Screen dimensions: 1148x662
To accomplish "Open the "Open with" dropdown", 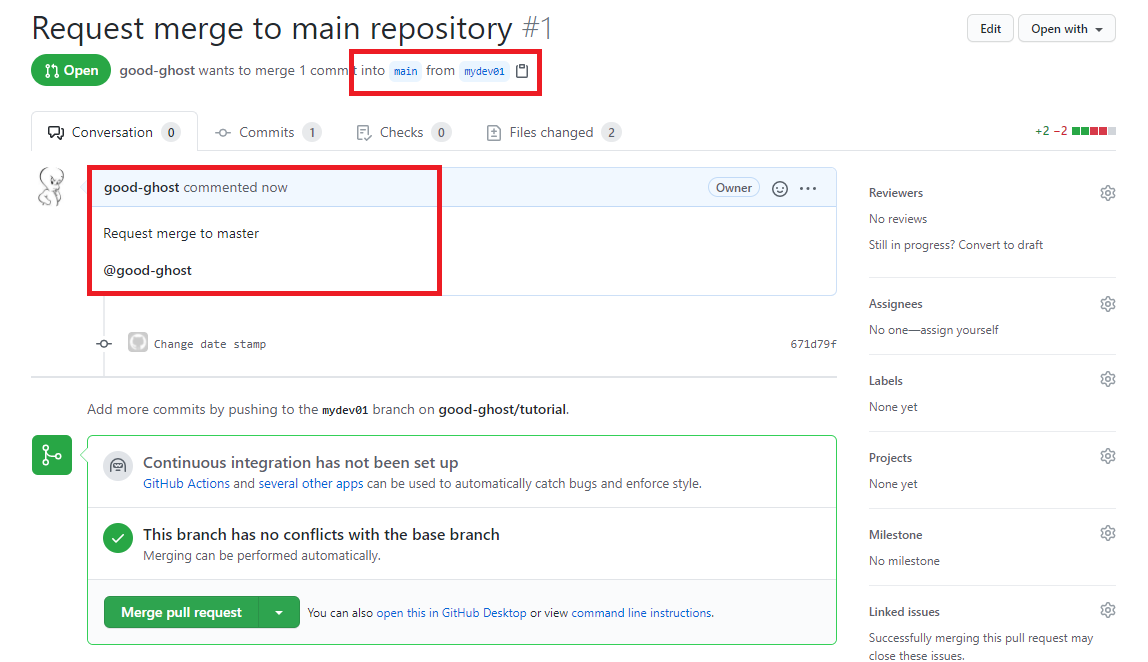I will (1066, 28).
